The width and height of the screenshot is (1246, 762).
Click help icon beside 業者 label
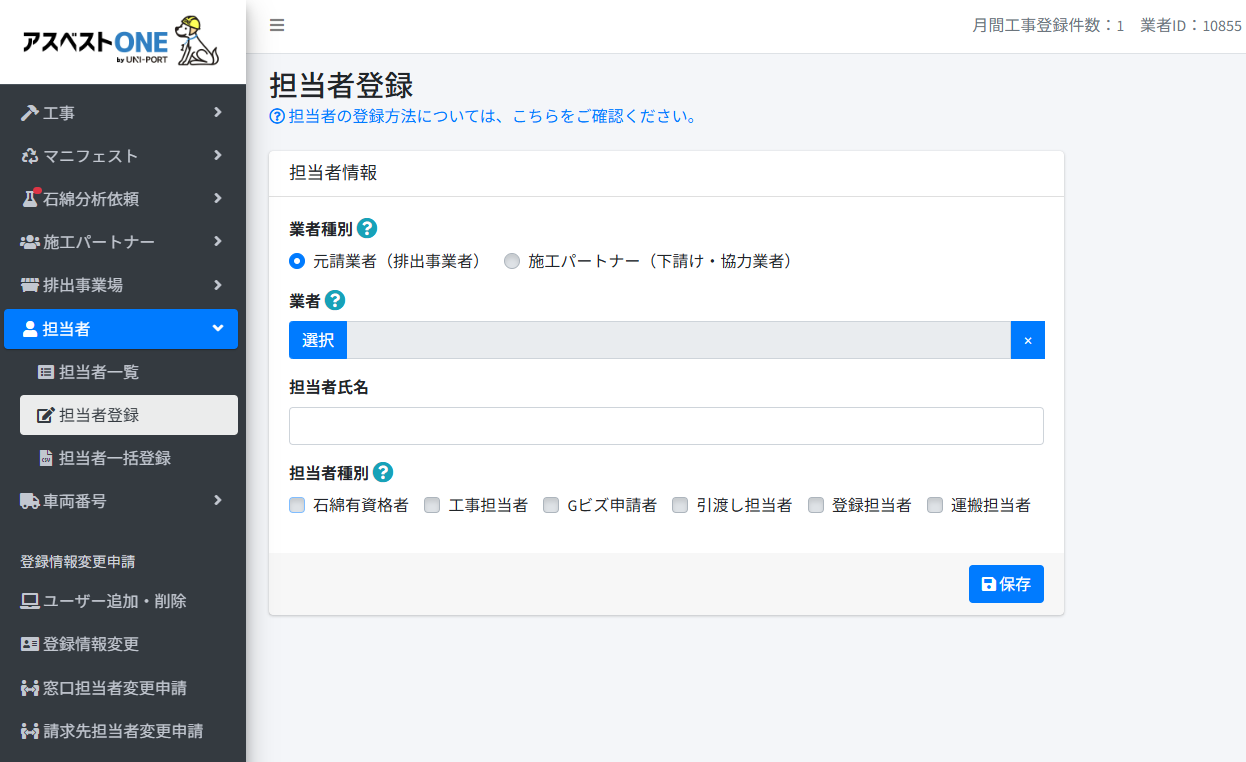pos(335,300)
